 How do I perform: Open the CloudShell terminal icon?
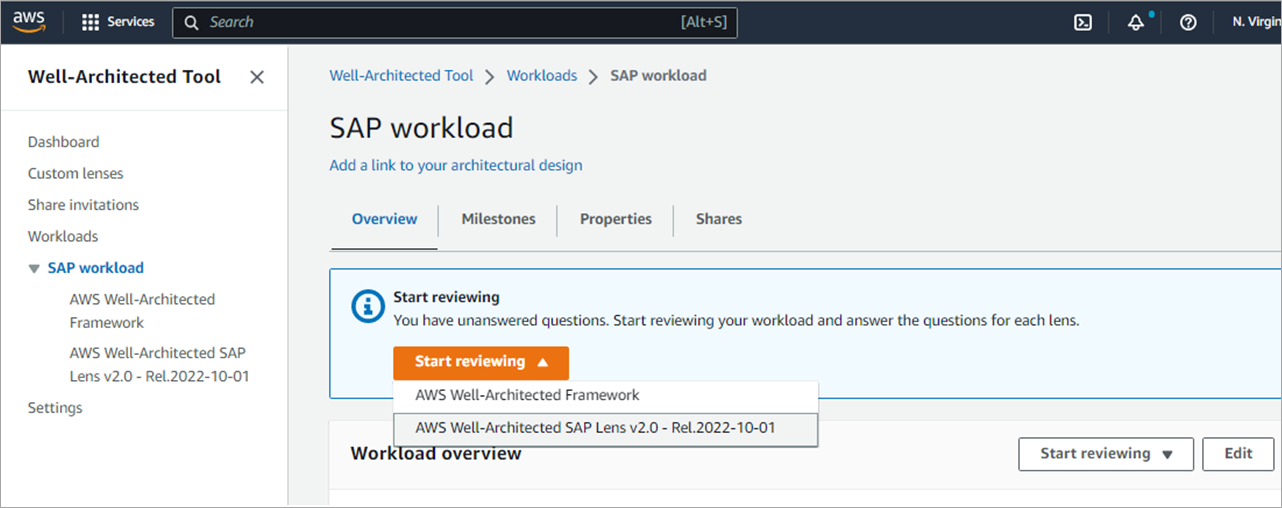click(1083, 22)
